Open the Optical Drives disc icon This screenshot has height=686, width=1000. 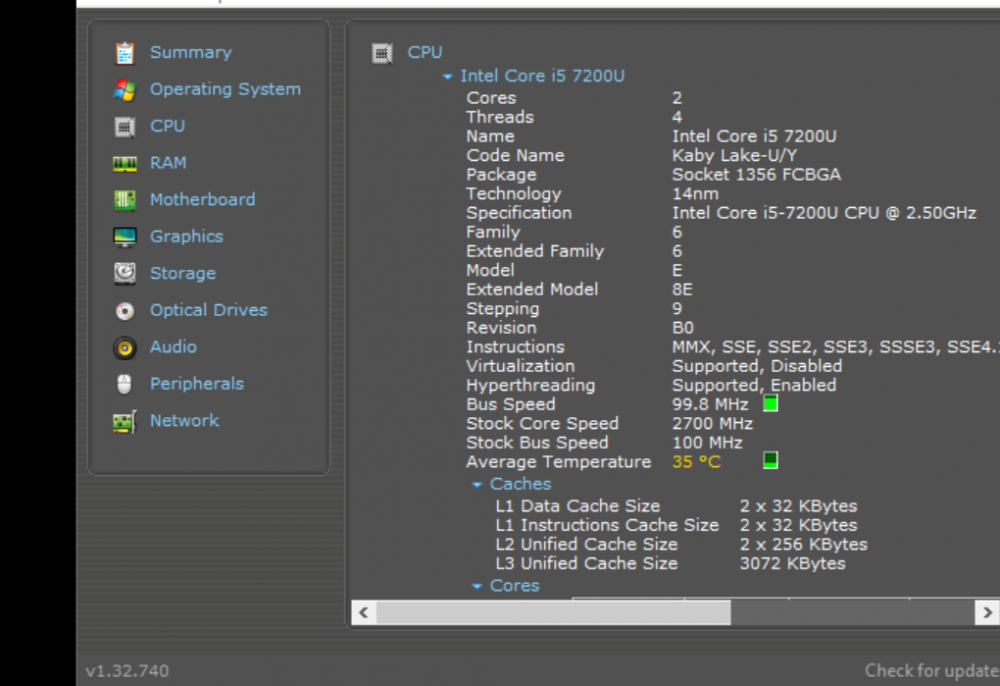click(124, 311)
